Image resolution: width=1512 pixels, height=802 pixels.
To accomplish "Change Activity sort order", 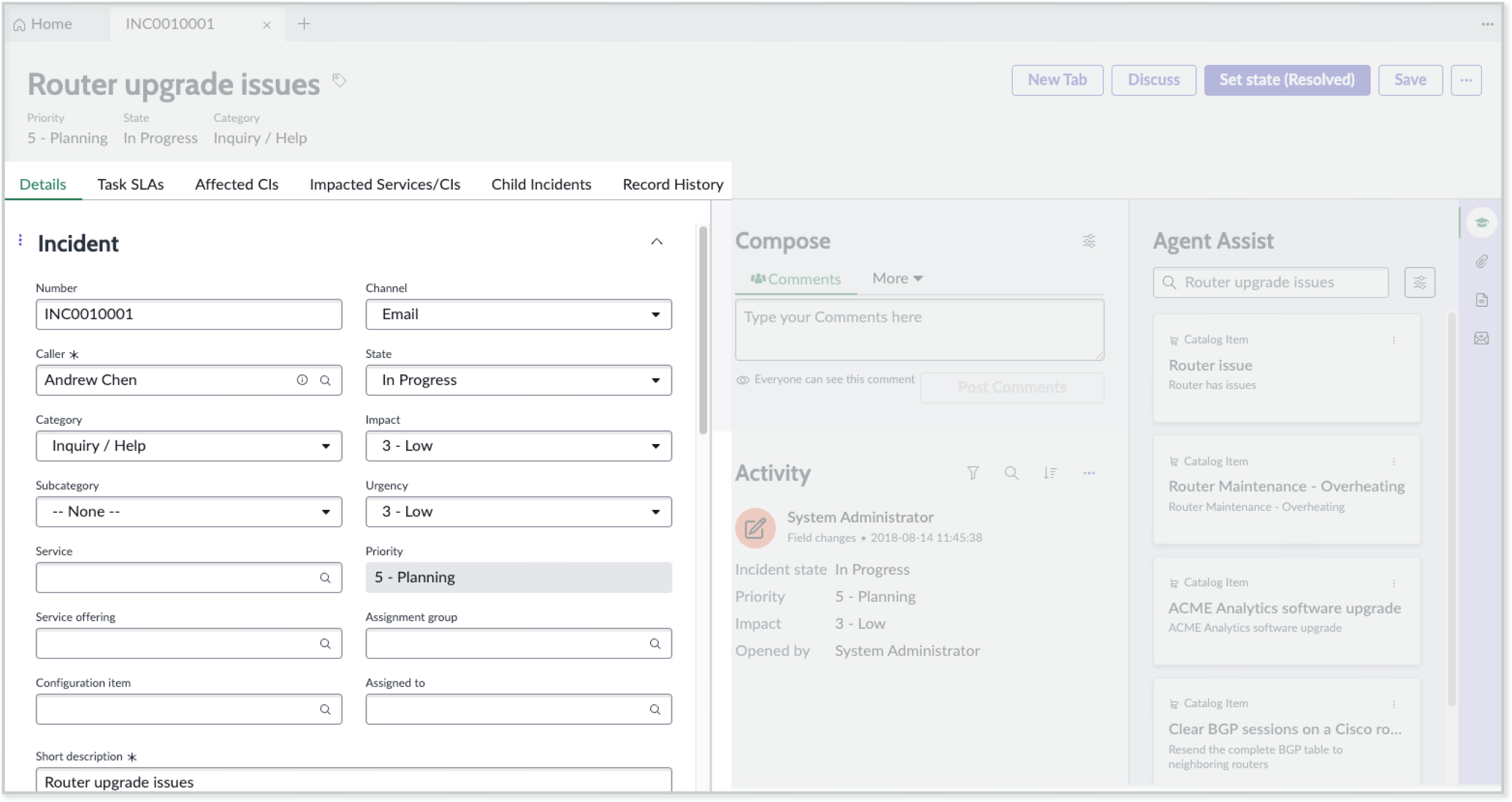I will pos(1050,473).
